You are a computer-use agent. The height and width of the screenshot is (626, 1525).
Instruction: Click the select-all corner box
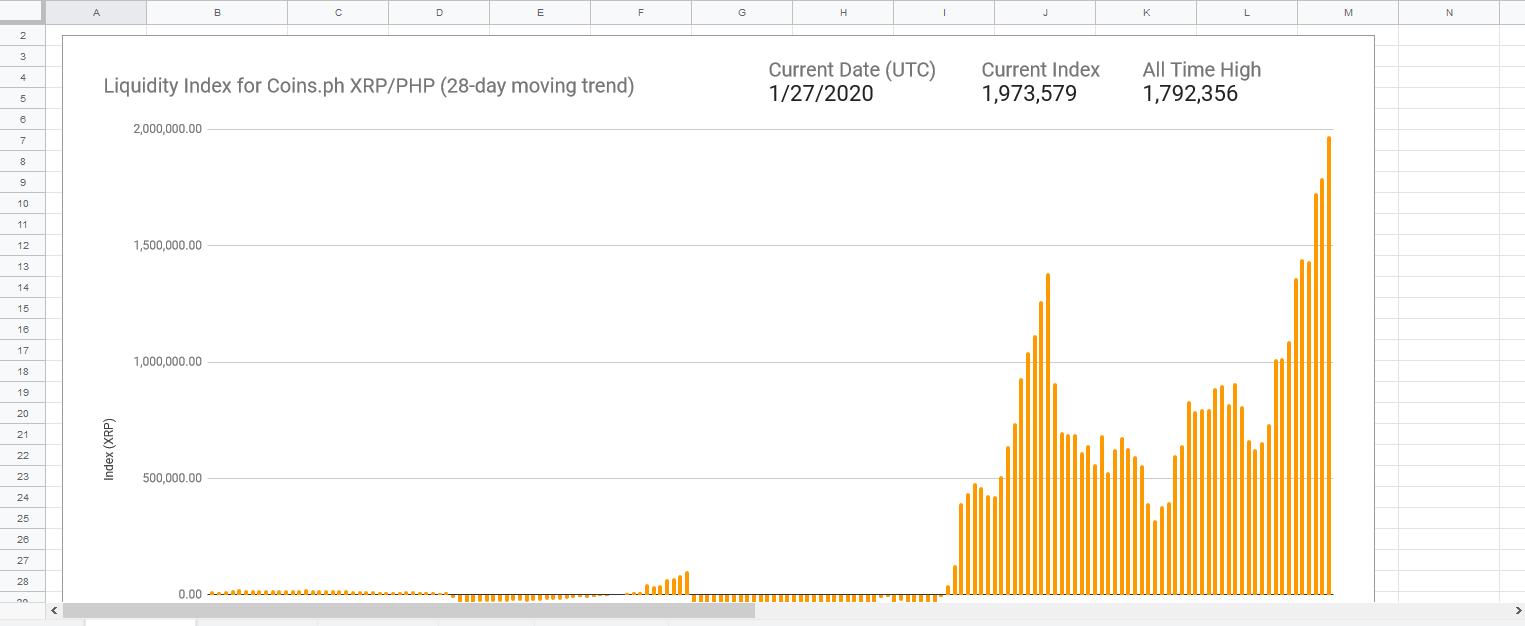click(x=22, y=12)
